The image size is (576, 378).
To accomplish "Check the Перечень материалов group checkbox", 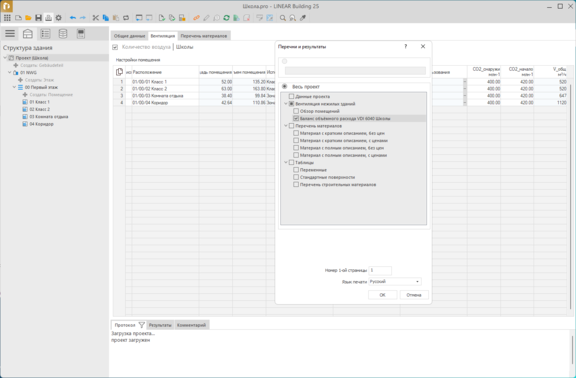I will click(x=291, y=126).
